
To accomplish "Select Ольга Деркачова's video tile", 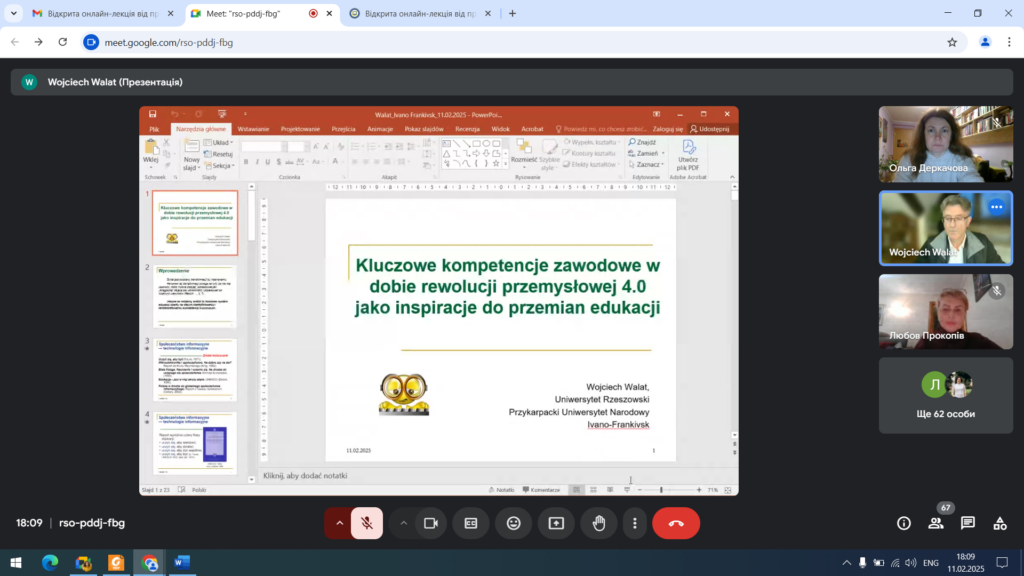I will 945,144.
